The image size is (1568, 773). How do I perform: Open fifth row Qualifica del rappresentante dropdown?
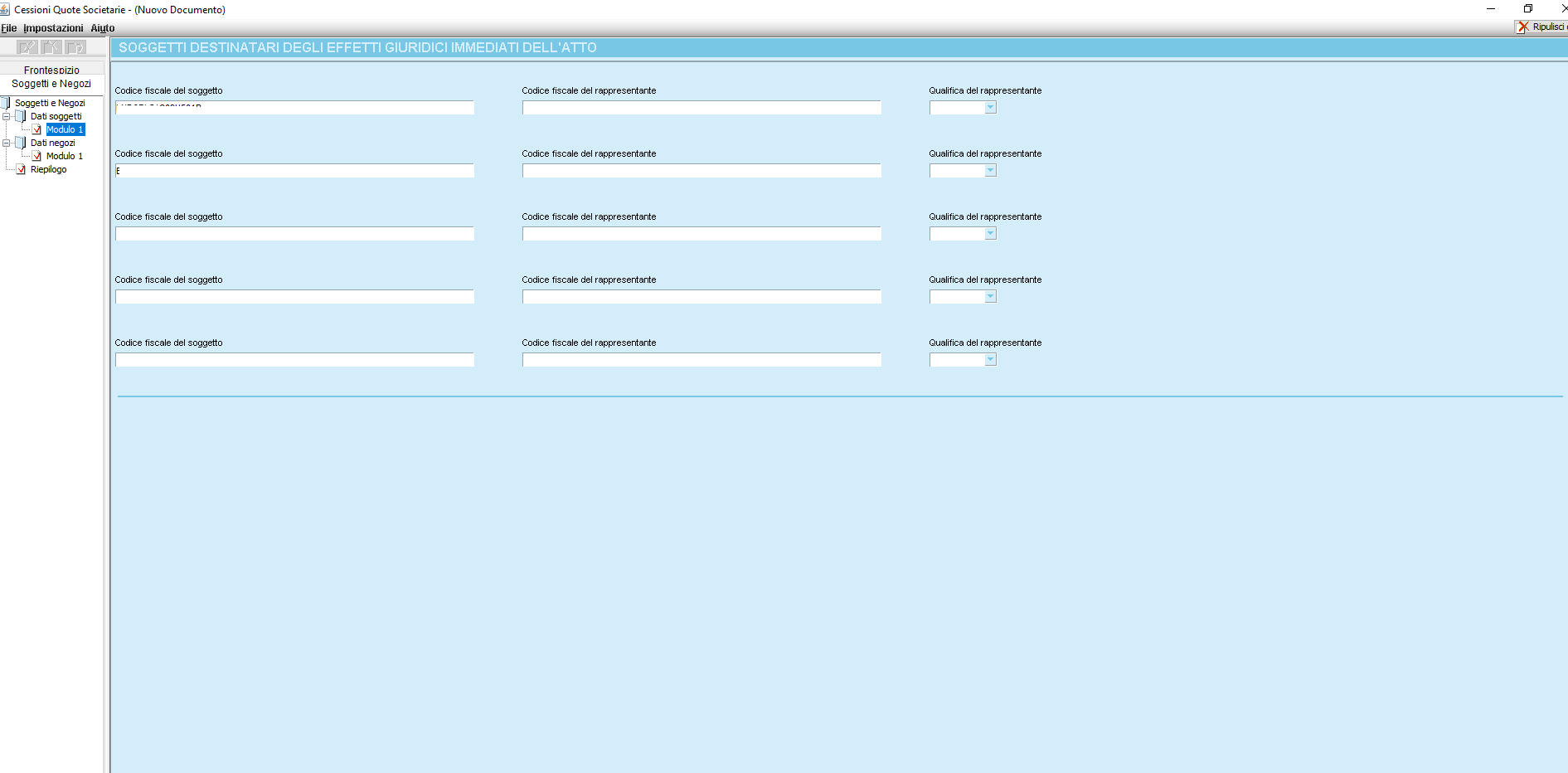pyautogui.click(x=963, y=360)
